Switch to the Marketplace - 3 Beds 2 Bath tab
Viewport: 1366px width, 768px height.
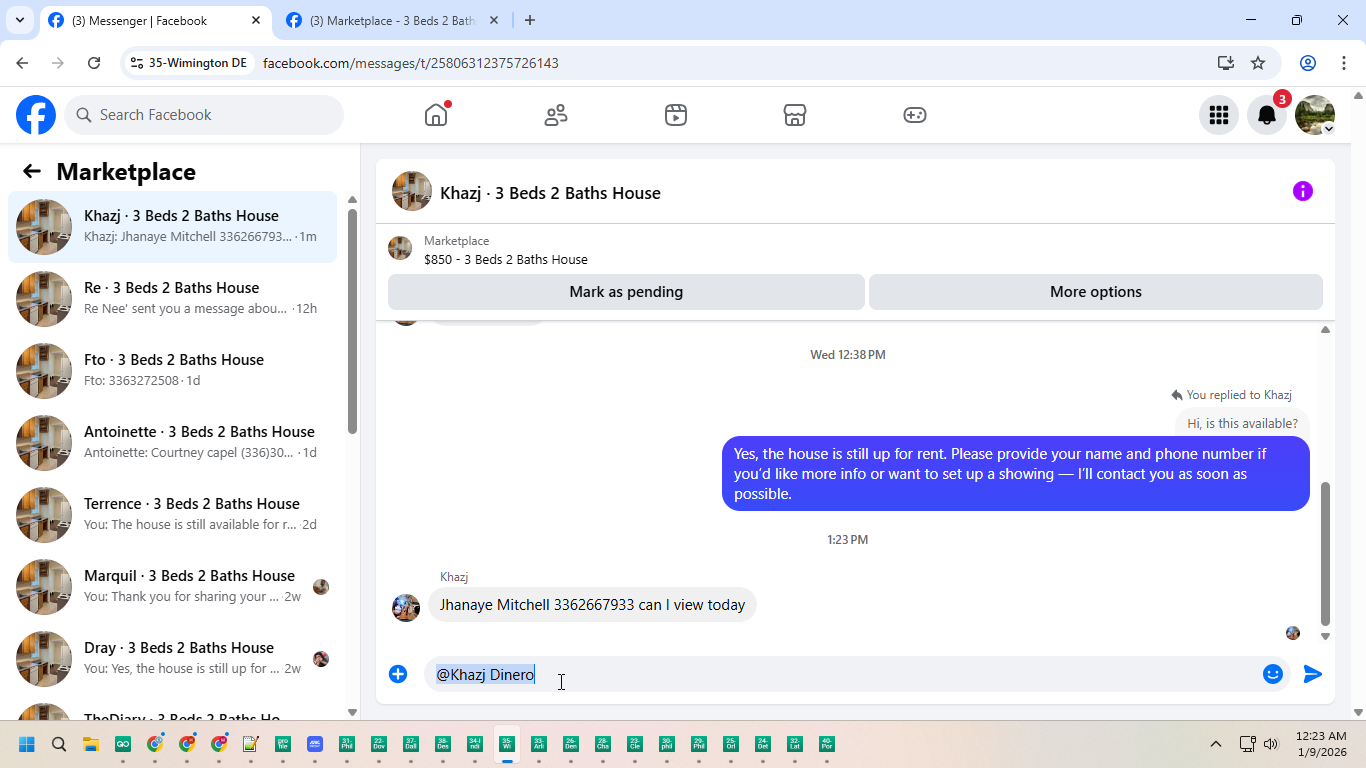(392, 20)
